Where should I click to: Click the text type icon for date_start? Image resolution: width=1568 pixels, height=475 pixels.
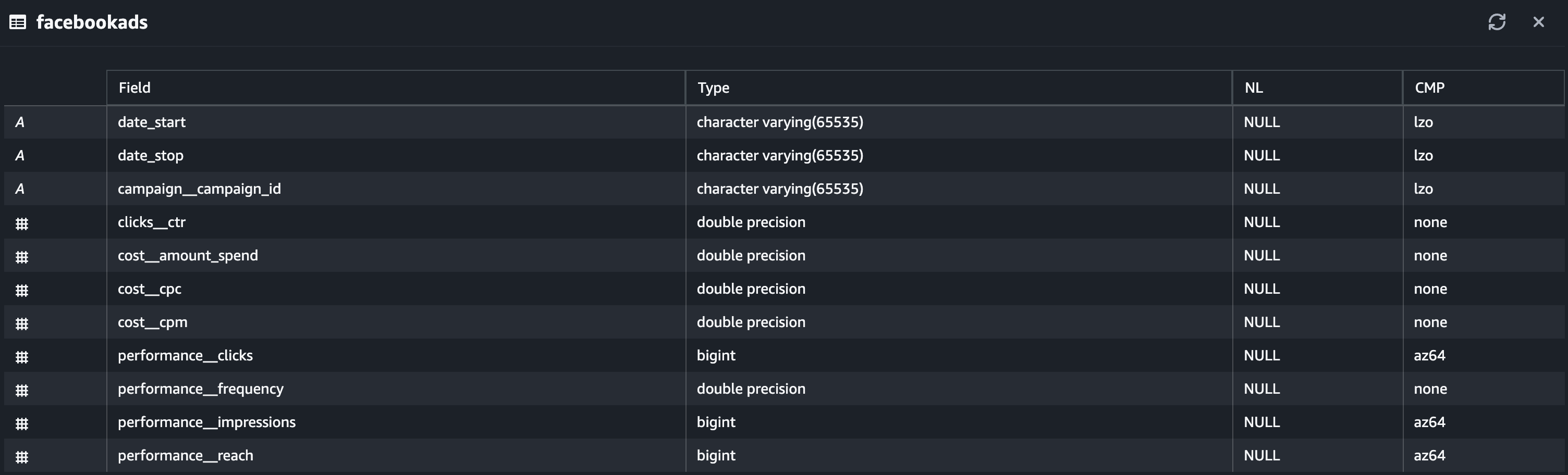click(20, 122)
